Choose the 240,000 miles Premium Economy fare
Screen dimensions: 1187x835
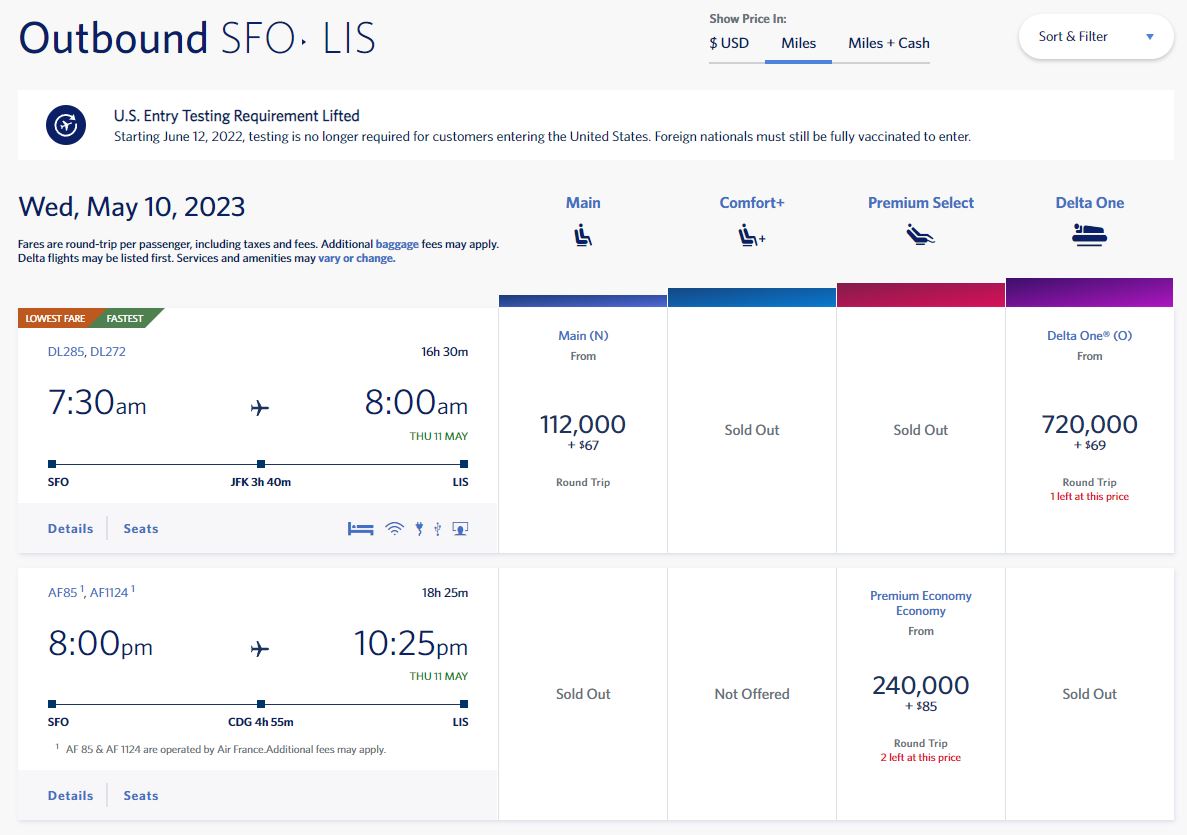920,685
